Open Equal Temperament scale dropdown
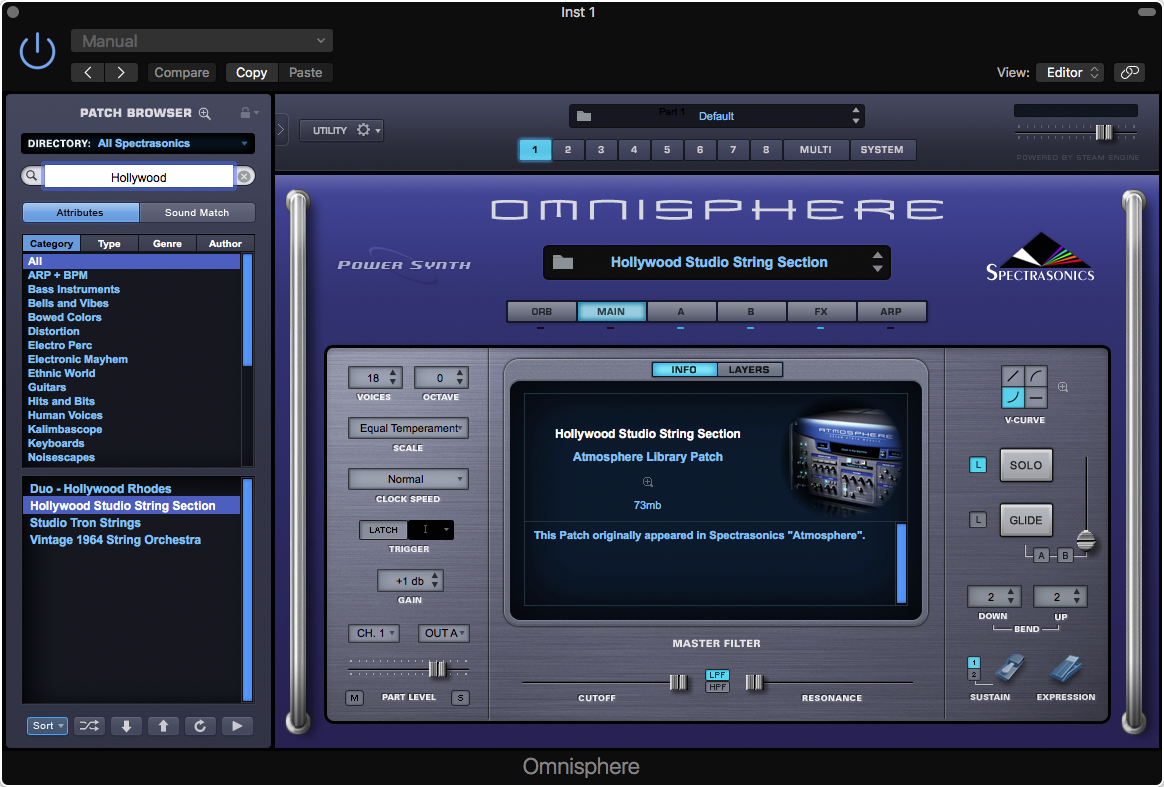This screenshot has height=787, width=1164. point(408,428)
